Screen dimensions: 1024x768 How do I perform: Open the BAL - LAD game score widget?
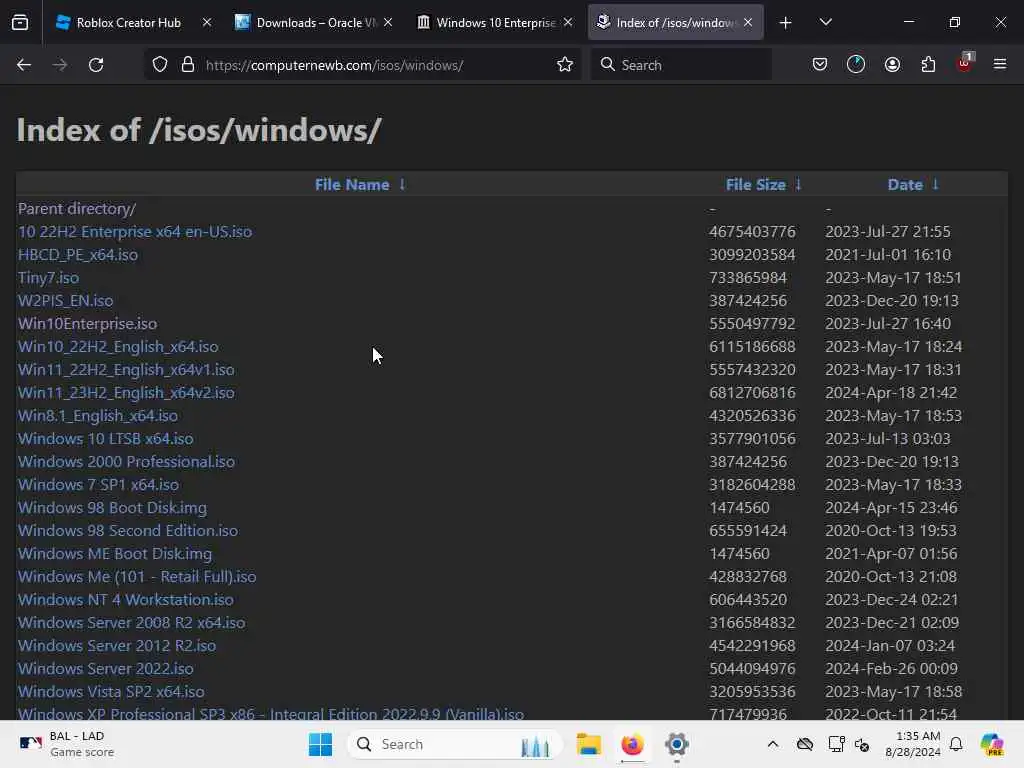pos(67,744)
